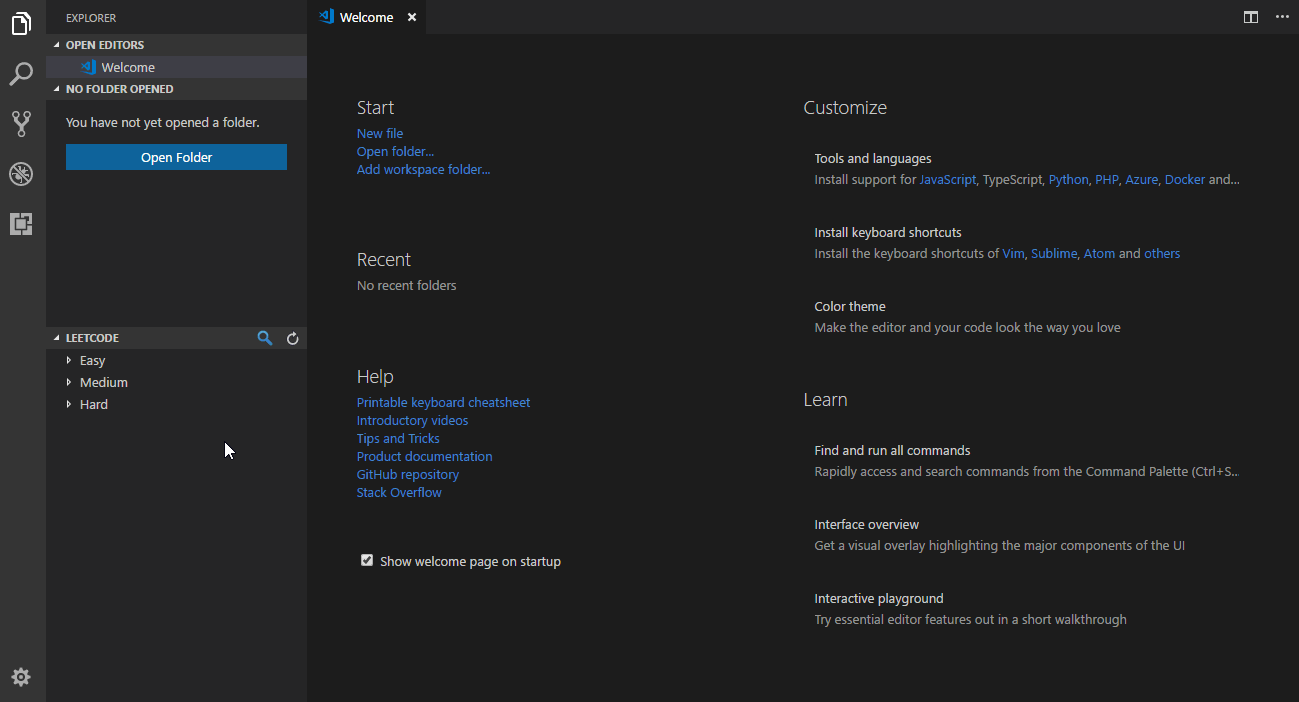Open the Explorer view in activity bar
Image resolution: width=1299 pixels, height=702 pixels.
point(21,24)
